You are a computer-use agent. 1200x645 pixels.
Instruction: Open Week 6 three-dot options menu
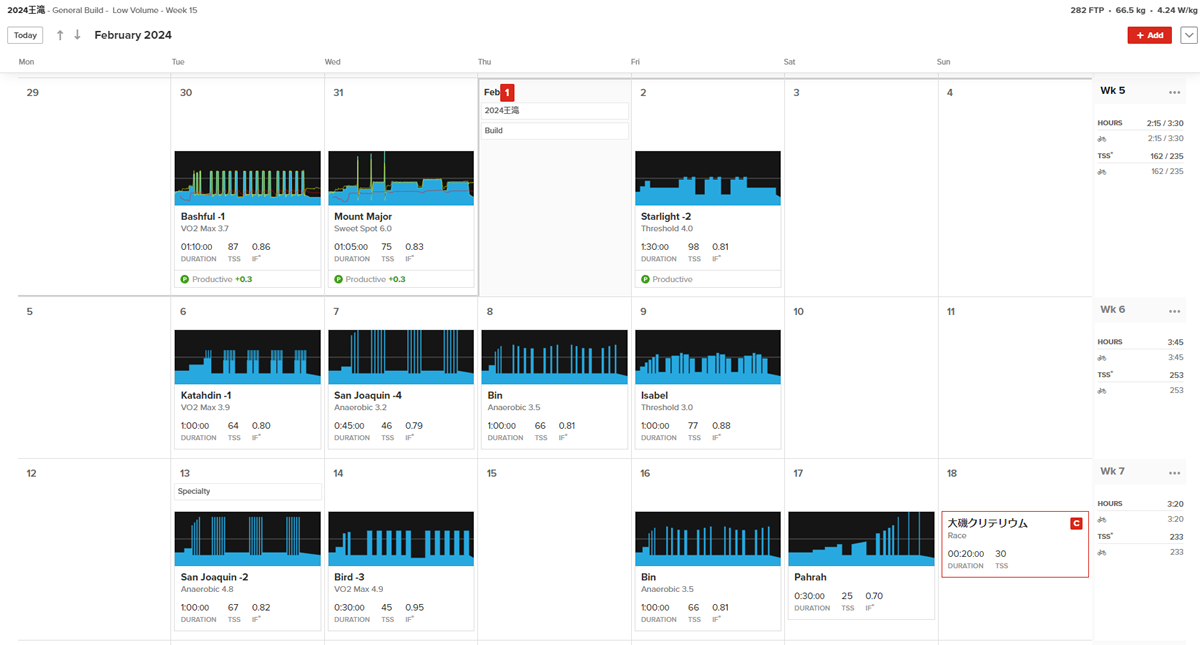click(x=1174, y=311)
